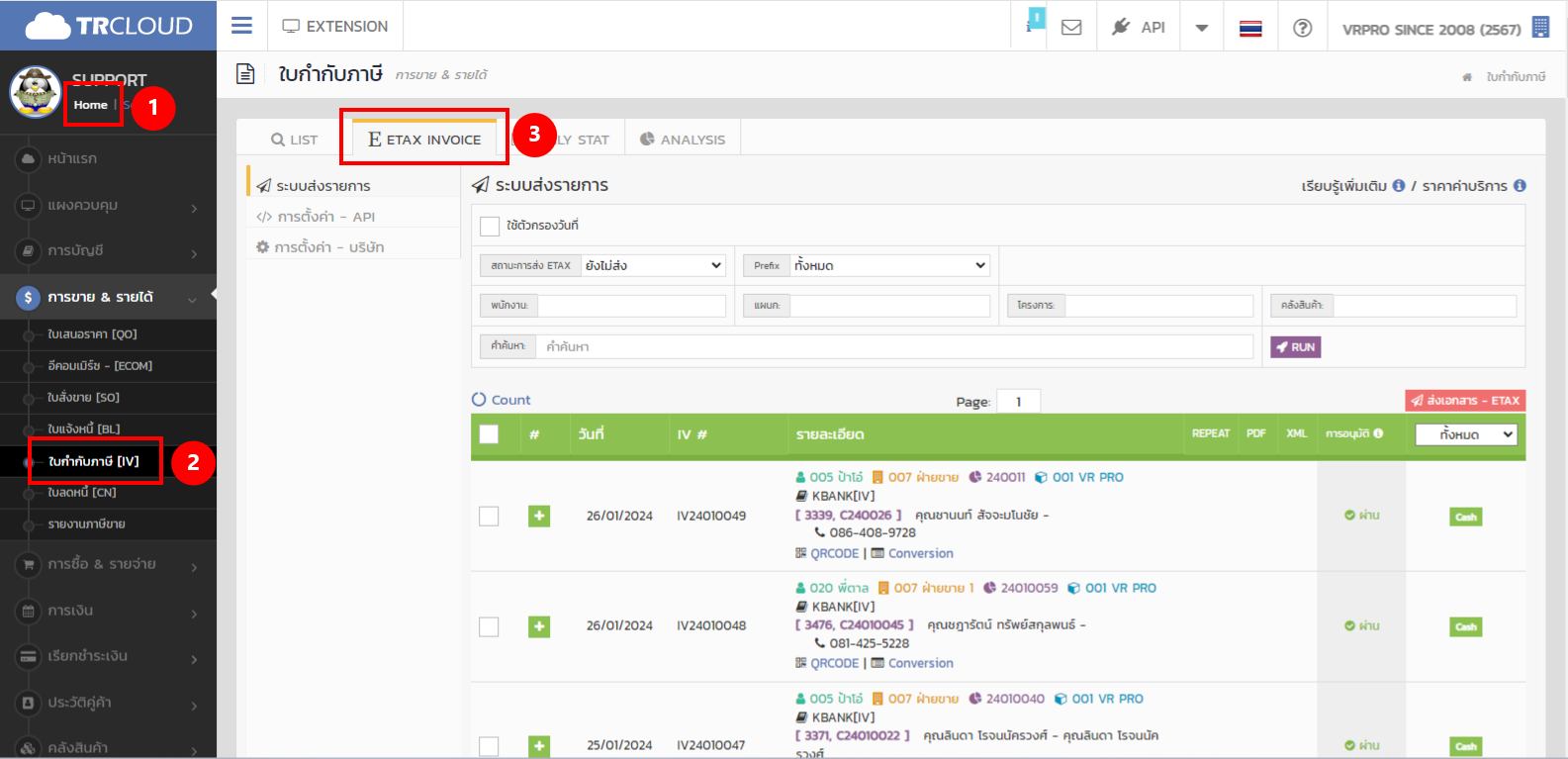Click the คลังสินค้า input field
Image resolution: width=1568 pixels, height=759 pixels.
click(1425, 306)
